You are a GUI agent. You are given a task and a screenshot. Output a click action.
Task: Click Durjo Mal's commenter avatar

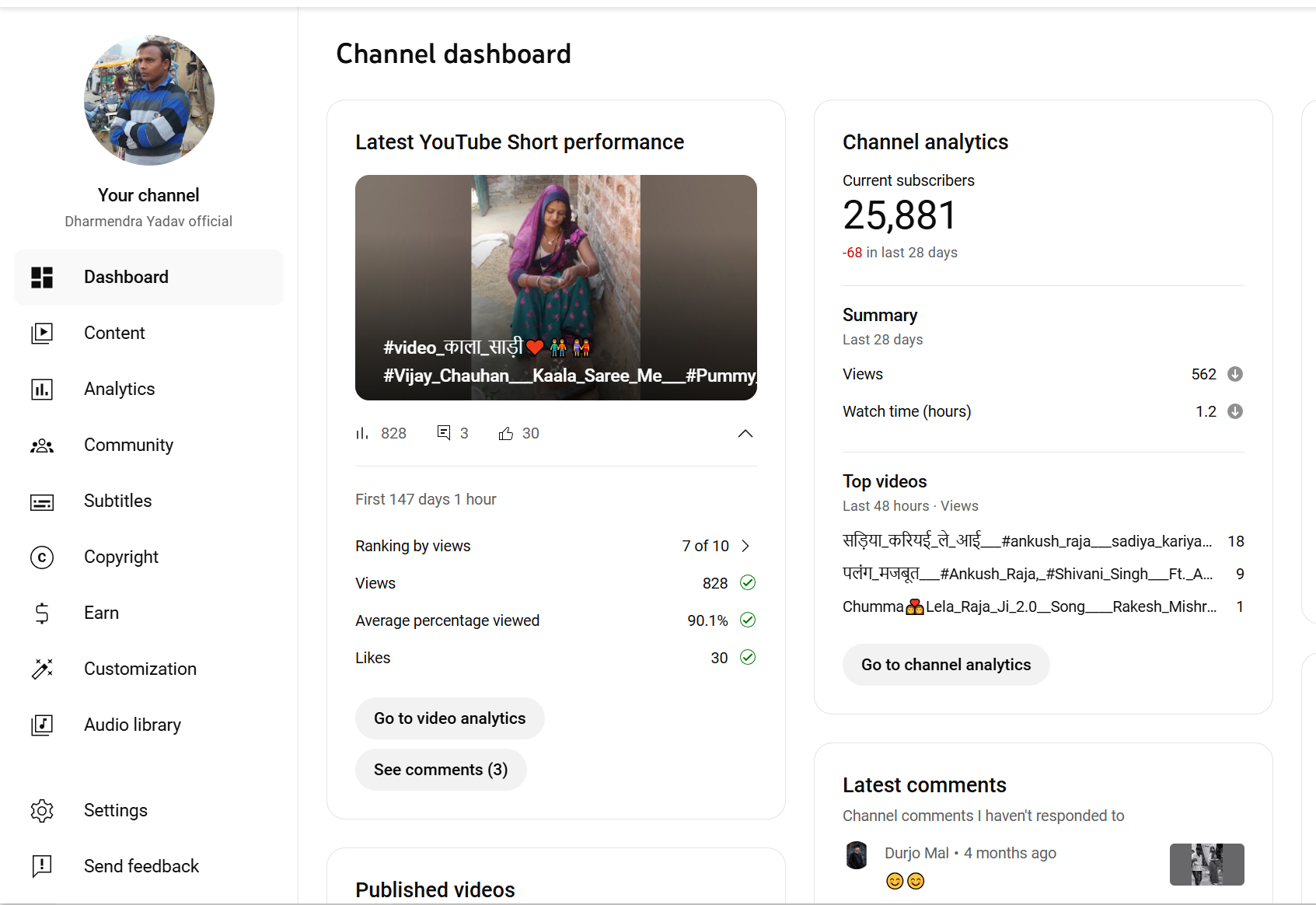click(x=857, y=855)
